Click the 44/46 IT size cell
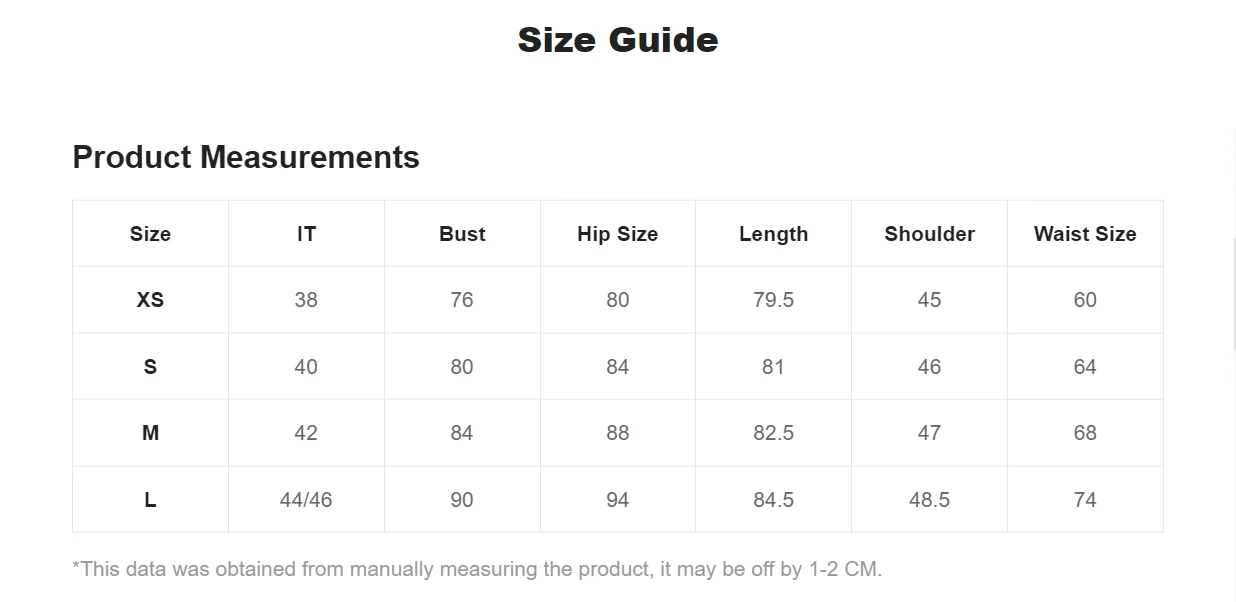 (x=306, y=500)
